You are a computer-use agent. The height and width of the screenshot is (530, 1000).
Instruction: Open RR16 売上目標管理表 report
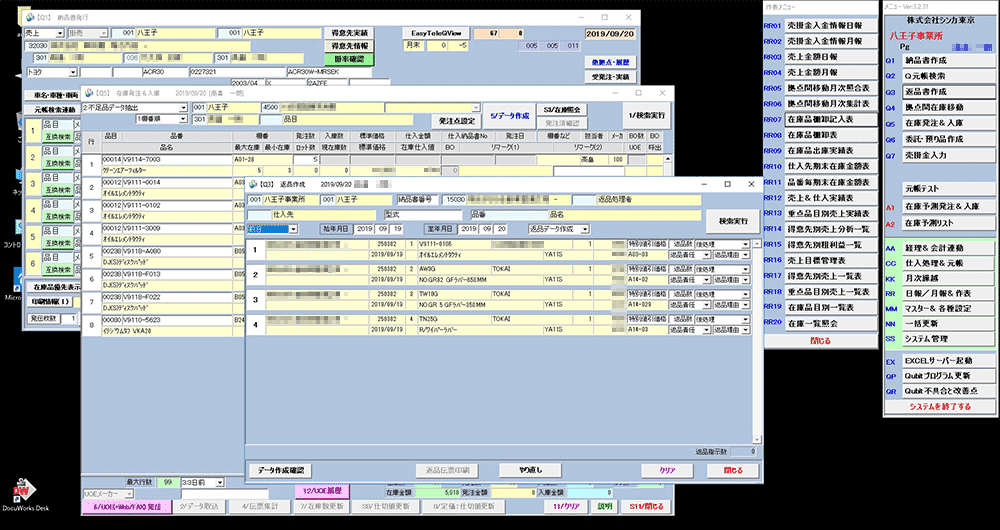[x=831, y=260]
